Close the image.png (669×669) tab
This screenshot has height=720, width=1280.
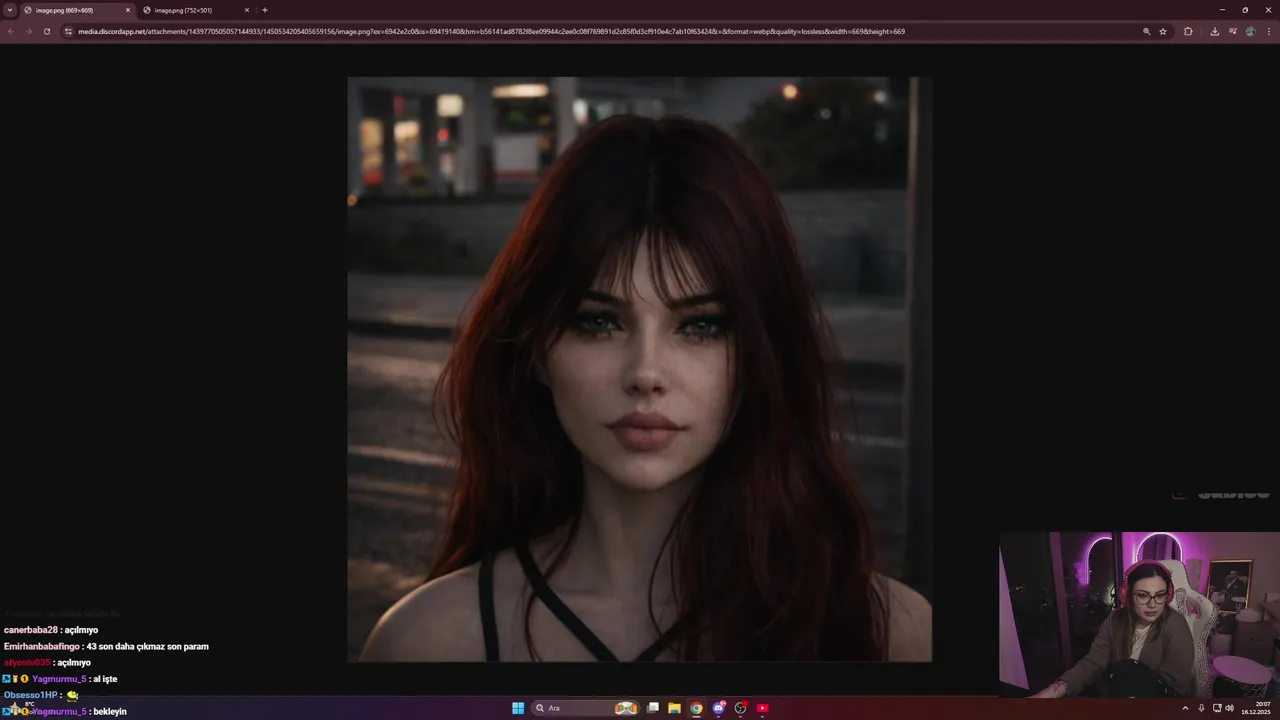pyautogui.click(x=128, y=10)
